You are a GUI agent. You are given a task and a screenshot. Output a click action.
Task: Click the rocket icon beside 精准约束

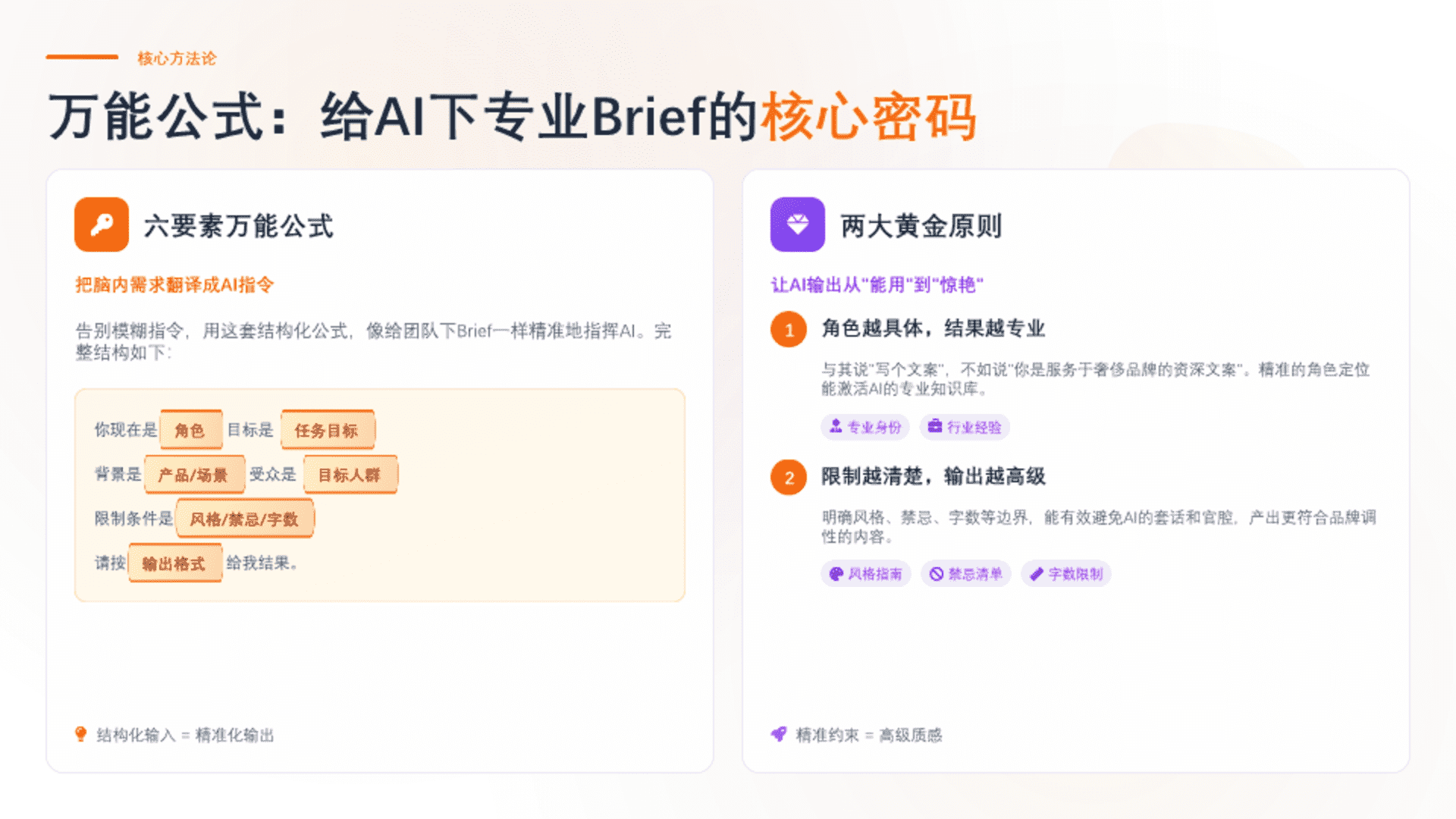pos(779,734)
